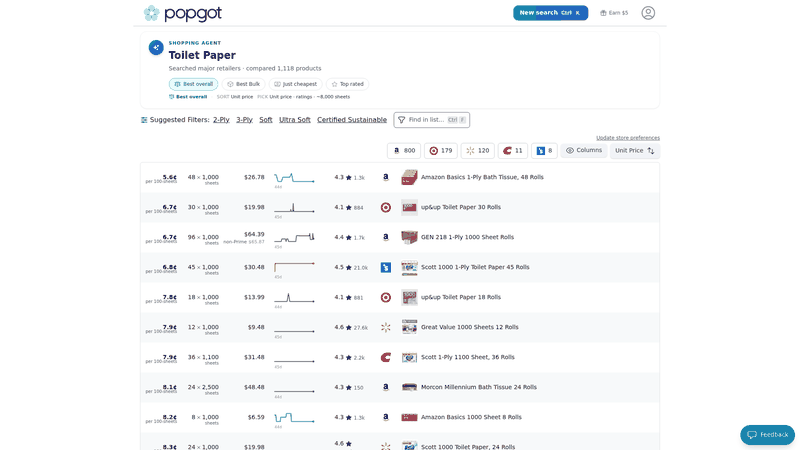This screenshot has width=800, height=450.
Task: Click the 24 × 2,500 sheets quantity
Action: [x=203, y=389]
